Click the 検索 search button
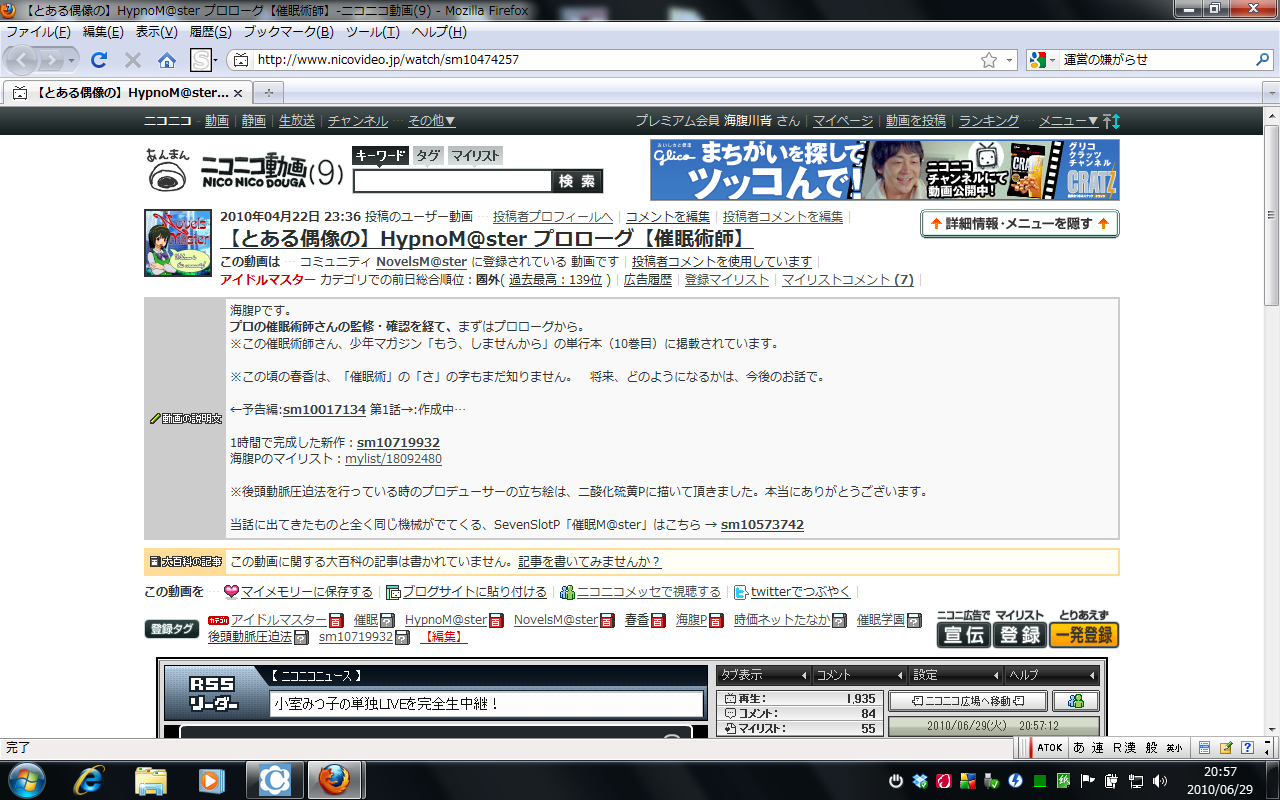This screenshot has height=800, width=1280. (x=577, y=181)
